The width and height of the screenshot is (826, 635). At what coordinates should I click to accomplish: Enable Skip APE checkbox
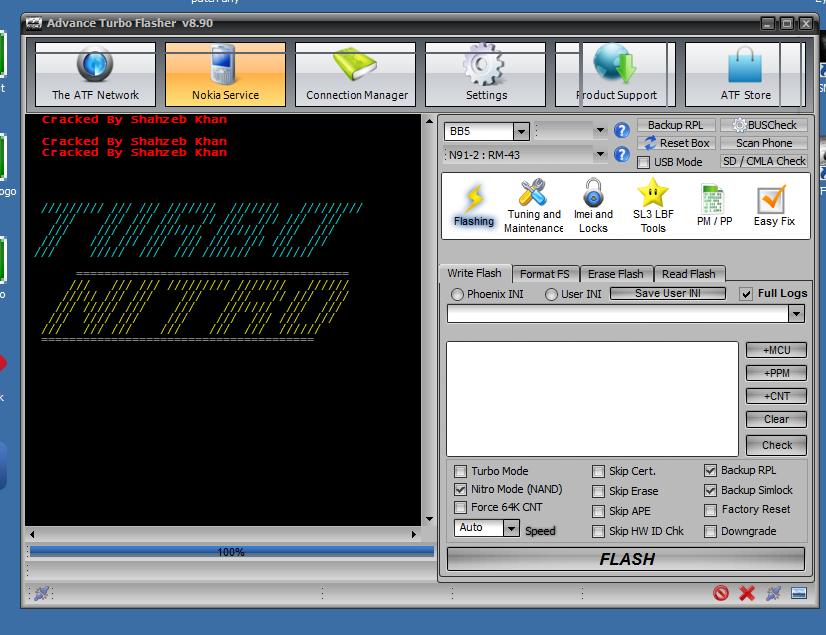point(598,511)
